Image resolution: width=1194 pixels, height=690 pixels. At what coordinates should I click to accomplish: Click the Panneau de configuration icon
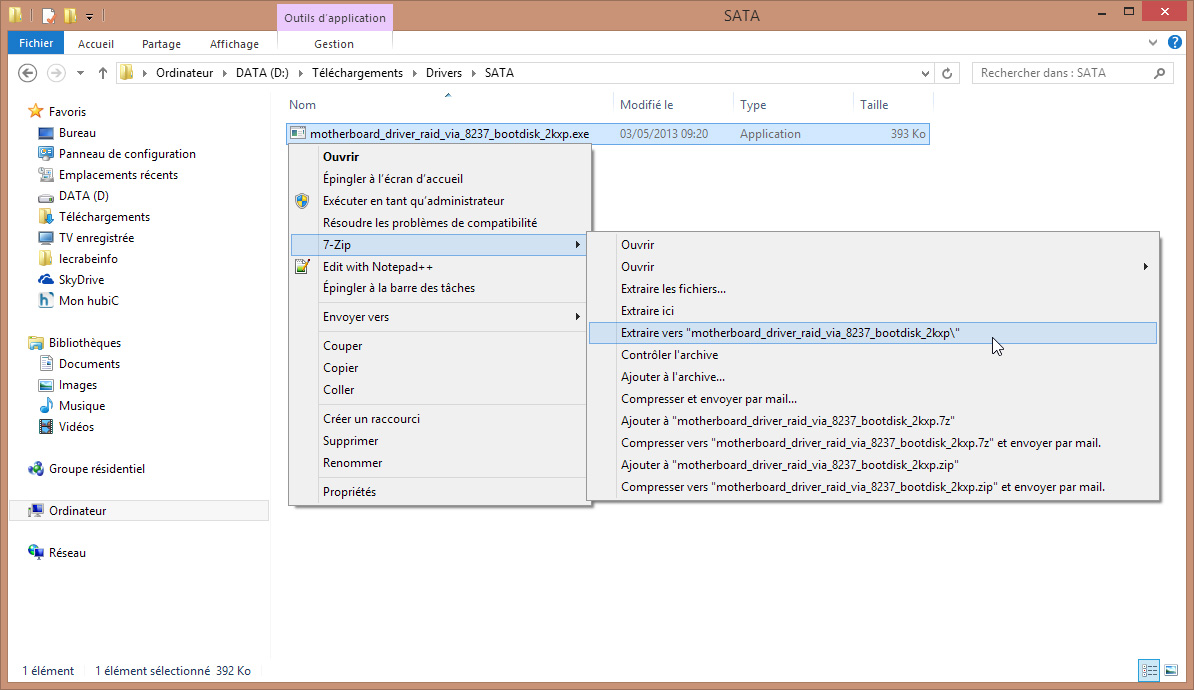coord(46,153)
